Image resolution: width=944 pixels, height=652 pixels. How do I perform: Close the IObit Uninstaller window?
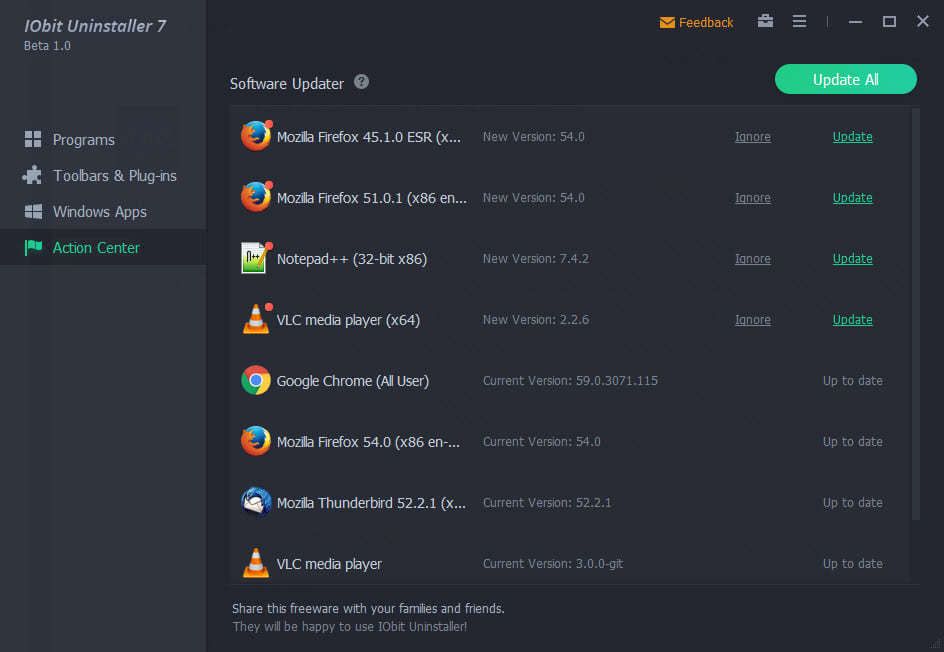(x=922, y=21)
